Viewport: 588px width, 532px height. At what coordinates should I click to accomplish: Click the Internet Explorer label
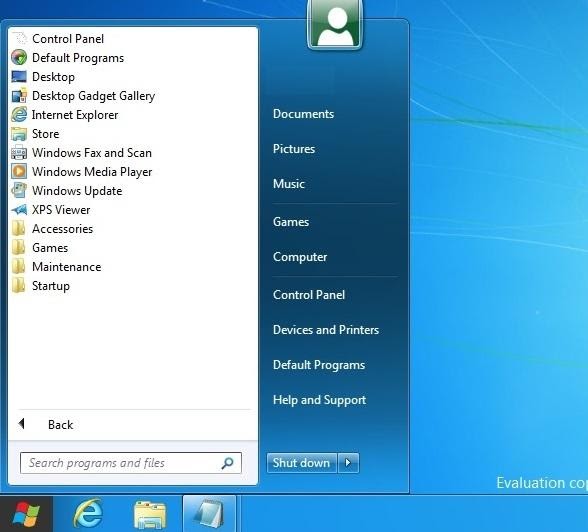[75, 115]
